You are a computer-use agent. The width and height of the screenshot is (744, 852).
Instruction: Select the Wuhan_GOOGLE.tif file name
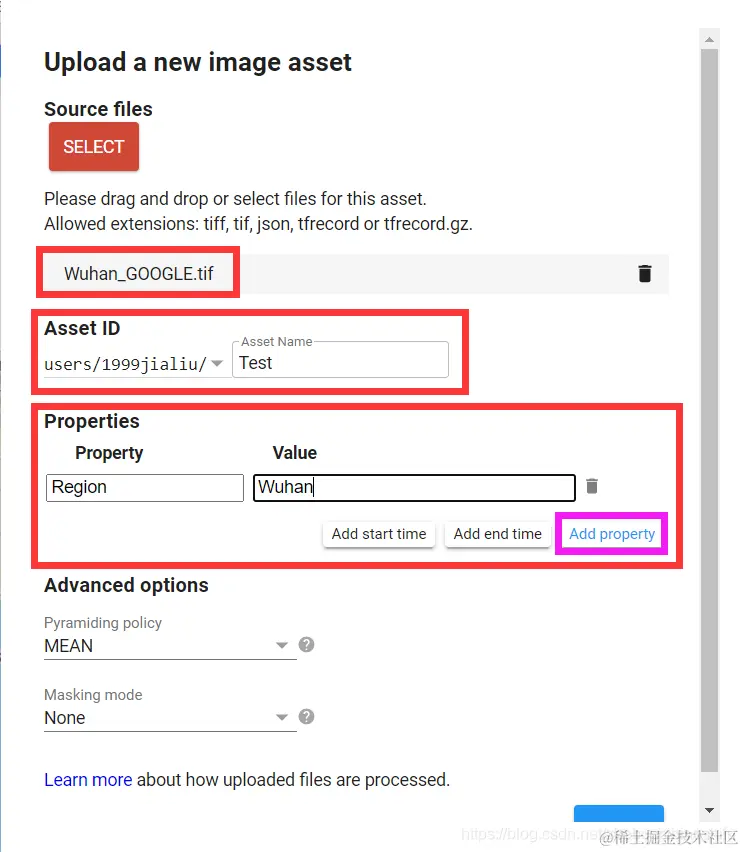click(139, 273)
